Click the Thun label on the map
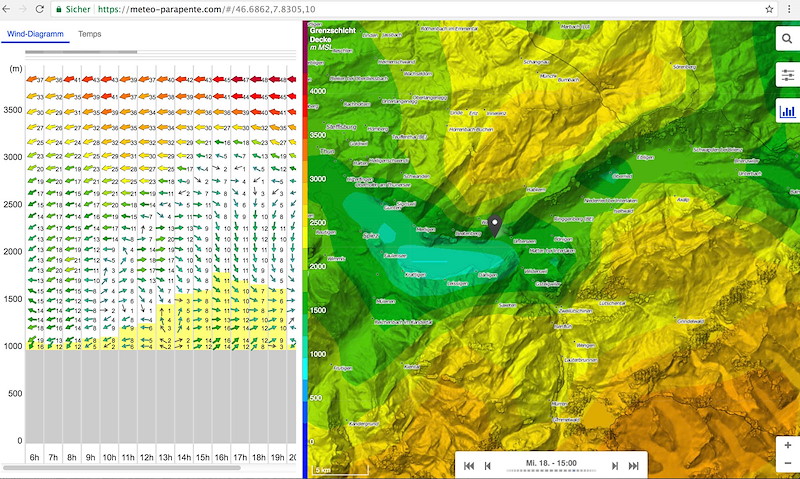This screenshot has height=479, width=800. [327, 152]
